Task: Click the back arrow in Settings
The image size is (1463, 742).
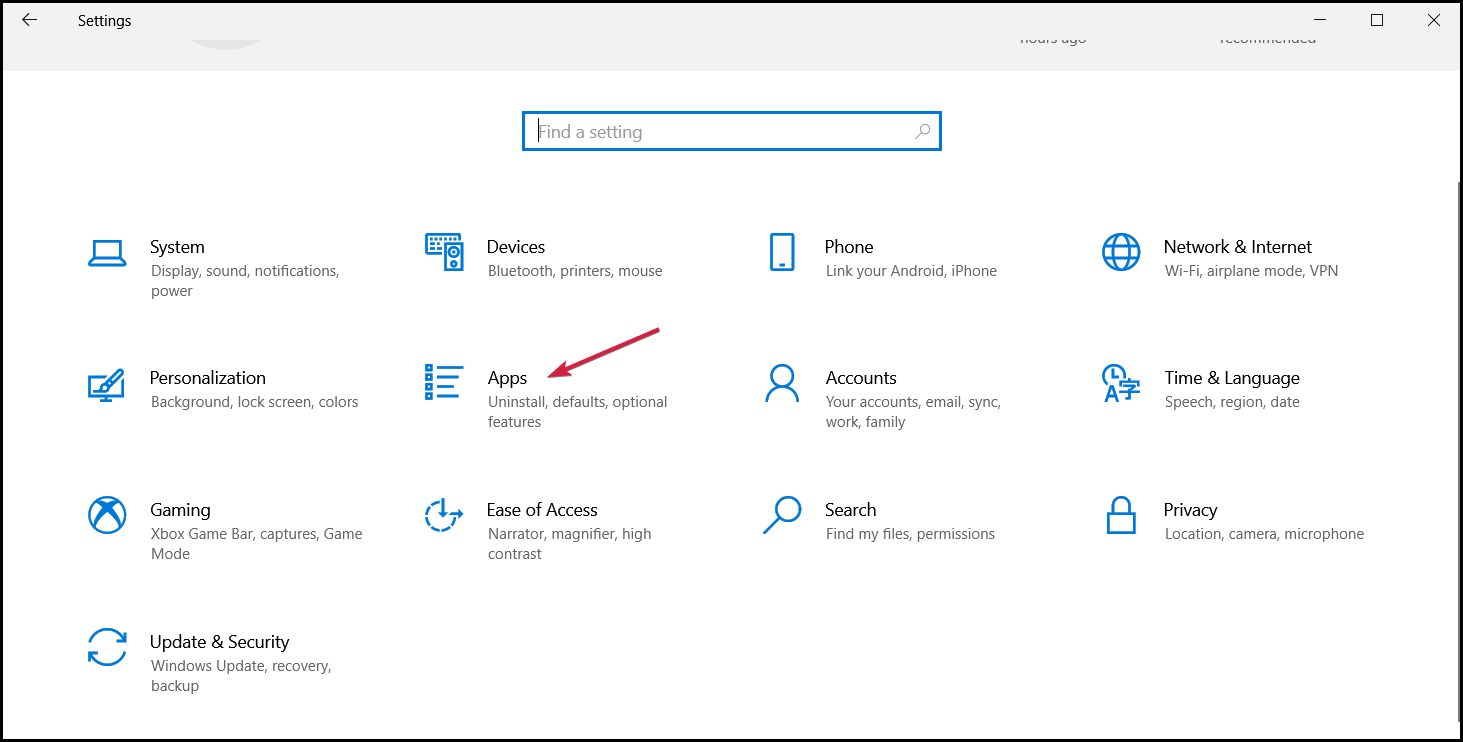Action: coord(28,19)
